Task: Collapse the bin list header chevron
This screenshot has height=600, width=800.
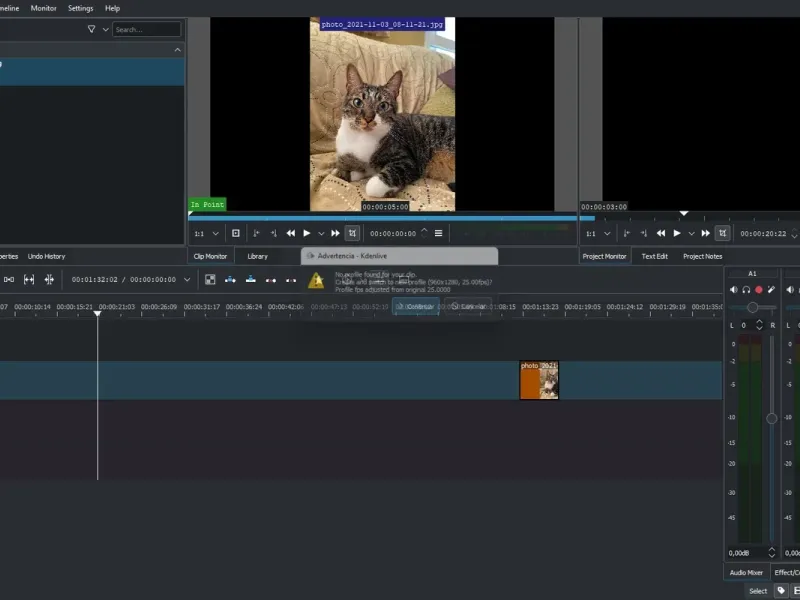Action: (x=178, y=50)
